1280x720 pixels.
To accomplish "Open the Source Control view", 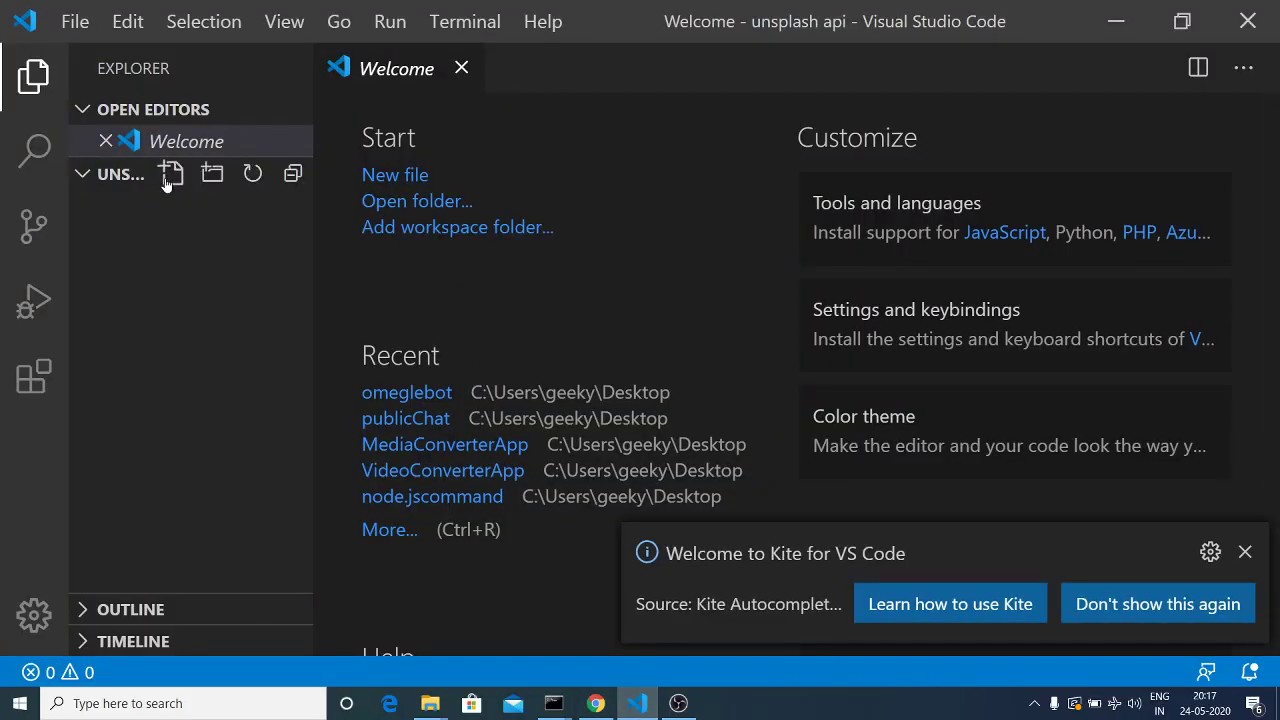I will pos(34,226).
